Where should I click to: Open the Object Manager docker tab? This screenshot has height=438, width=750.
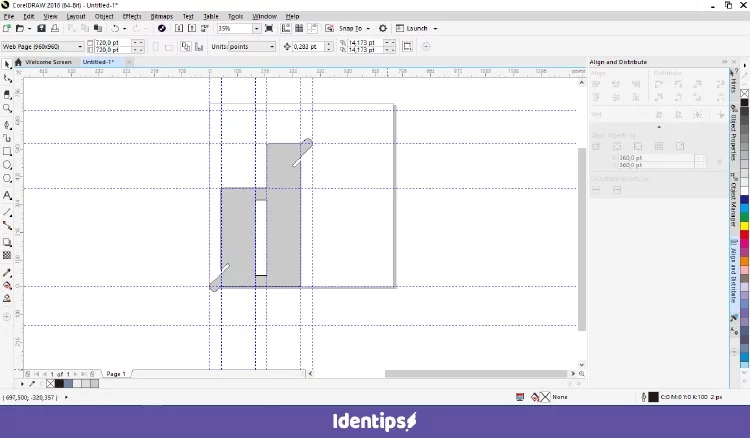click(733, 200)
